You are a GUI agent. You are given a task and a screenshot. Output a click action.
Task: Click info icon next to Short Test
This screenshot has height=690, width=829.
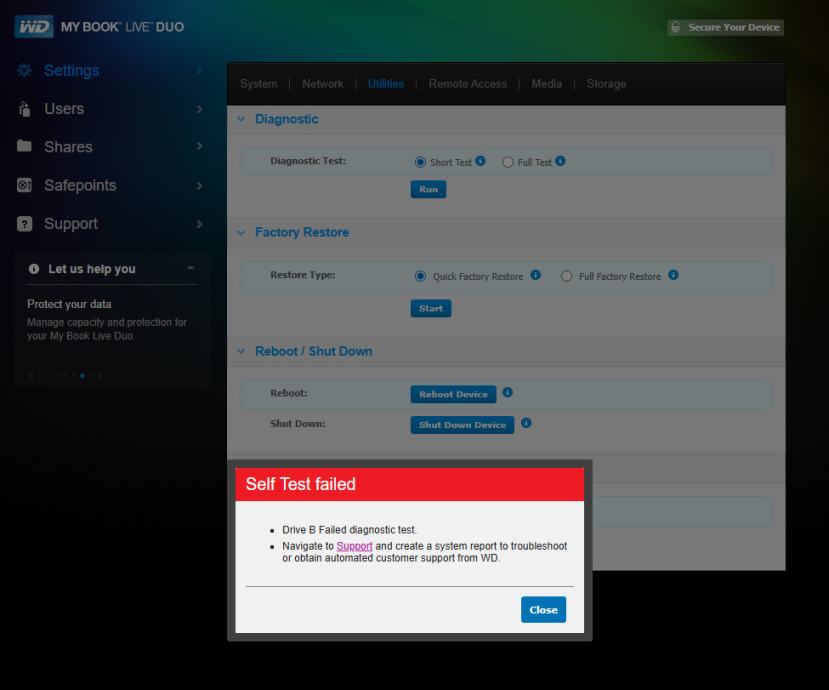coord(480,161)
